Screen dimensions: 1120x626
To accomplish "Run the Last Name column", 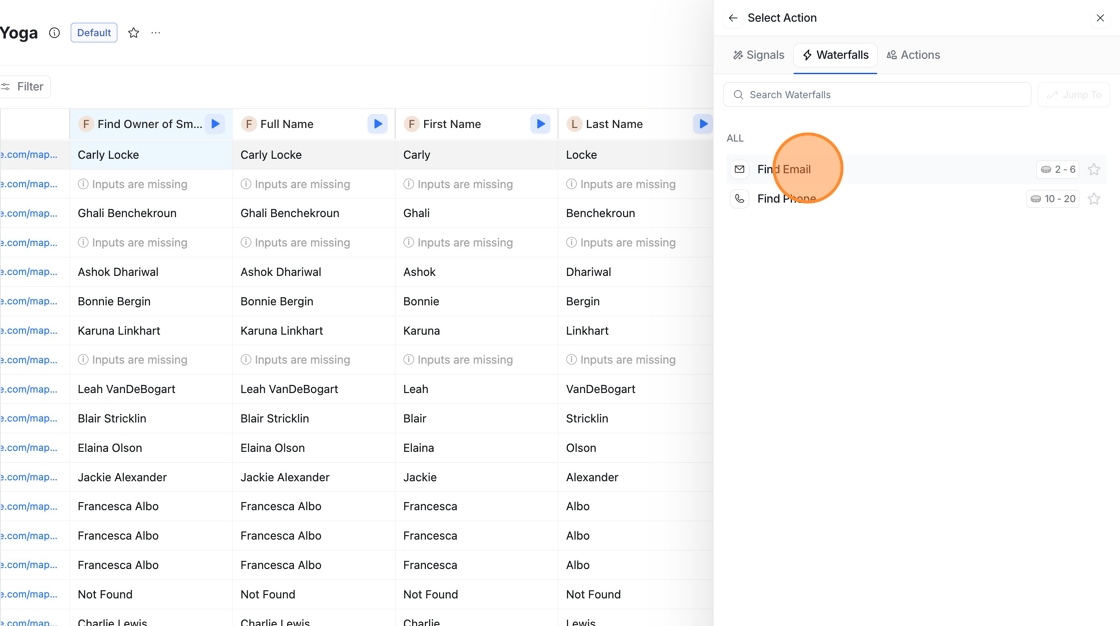I will tap(703, 124).
